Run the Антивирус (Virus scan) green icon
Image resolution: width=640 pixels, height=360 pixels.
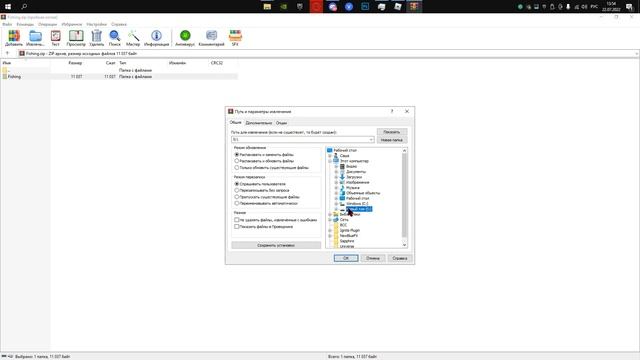pos(185,36)
